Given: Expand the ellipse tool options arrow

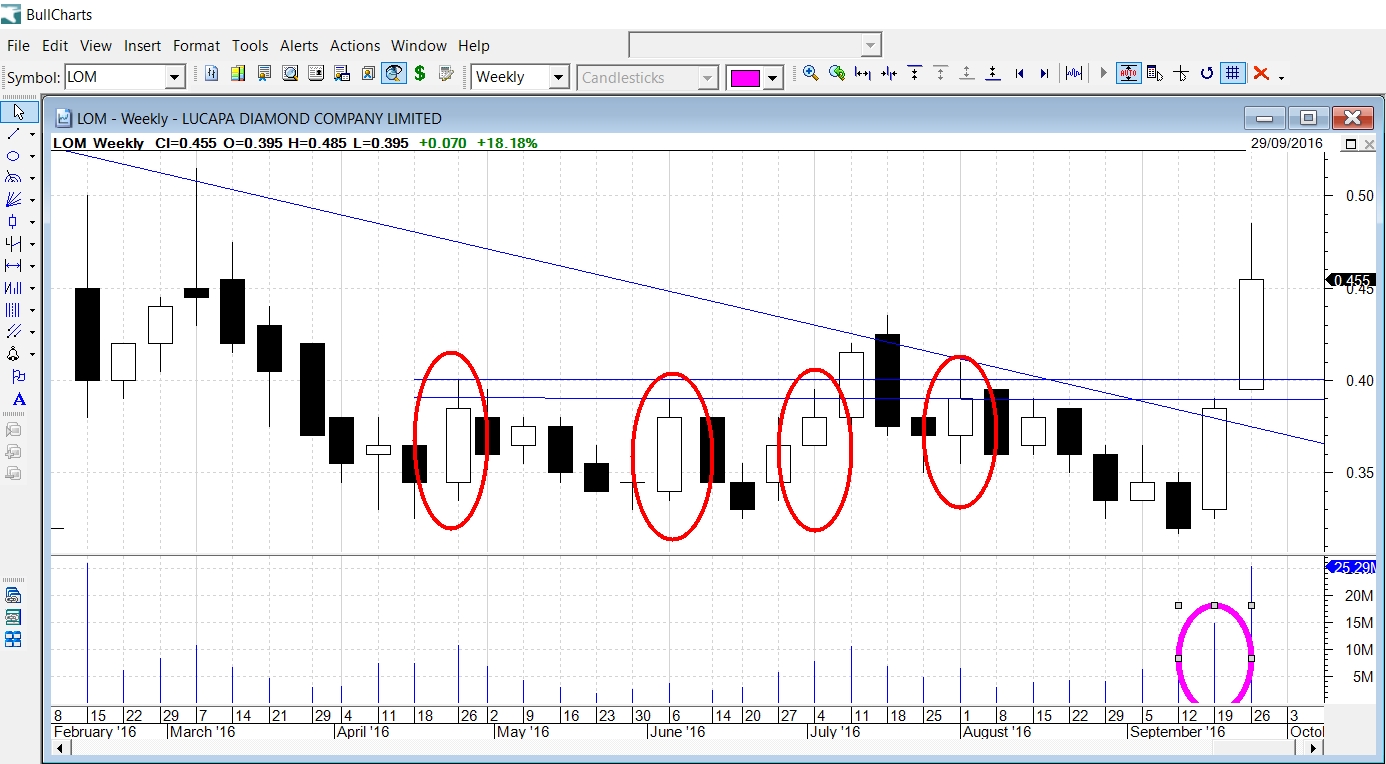Looking at the screenshot, I should (32, 156).
